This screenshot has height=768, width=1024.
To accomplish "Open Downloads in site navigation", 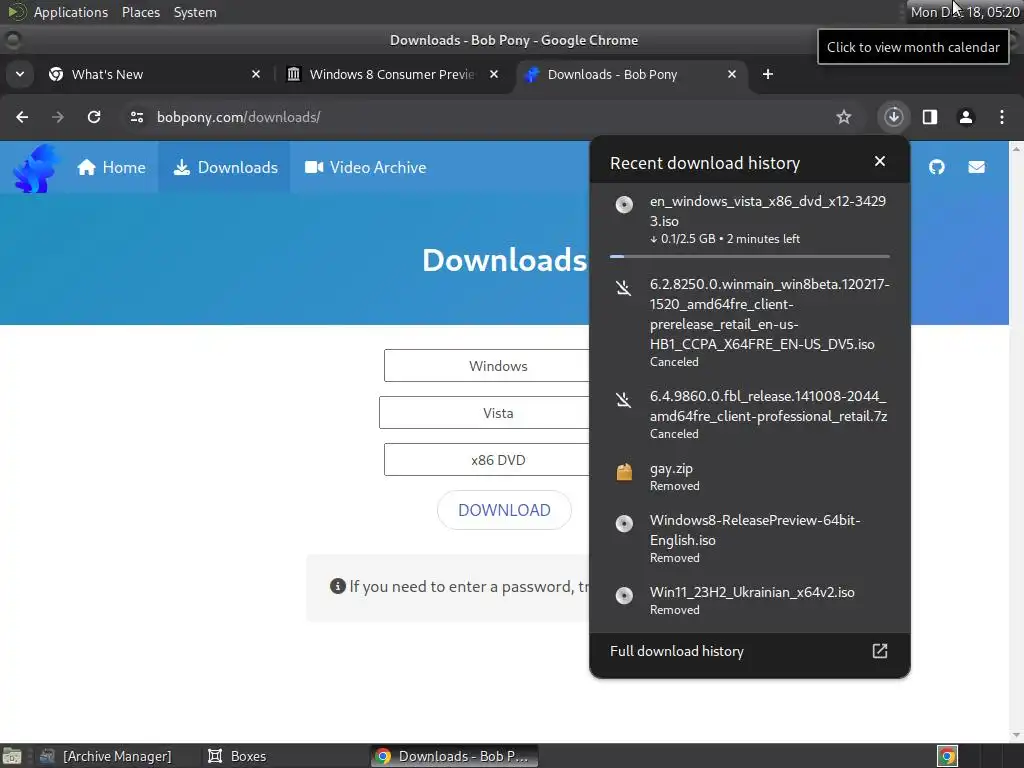I will tap(225, 167).
